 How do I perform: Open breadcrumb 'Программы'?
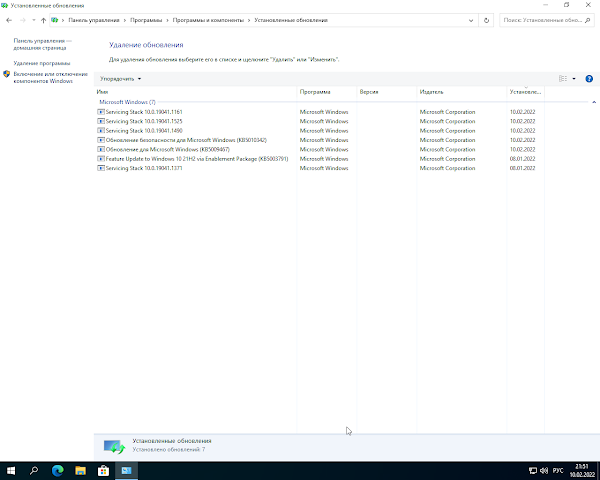[x=146, y=20]
